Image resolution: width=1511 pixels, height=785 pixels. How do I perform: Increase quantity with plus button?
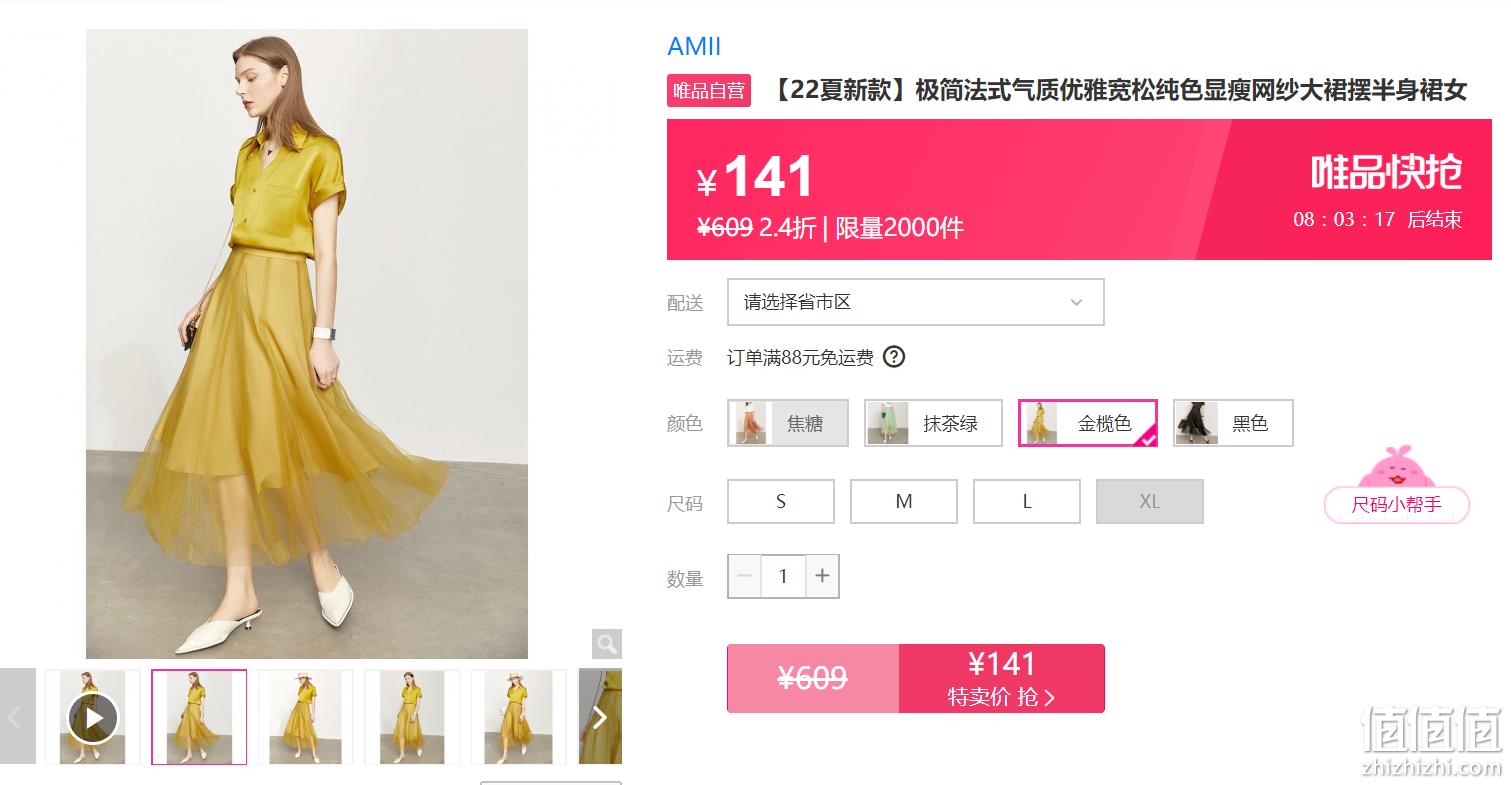(x=822, y=576)
